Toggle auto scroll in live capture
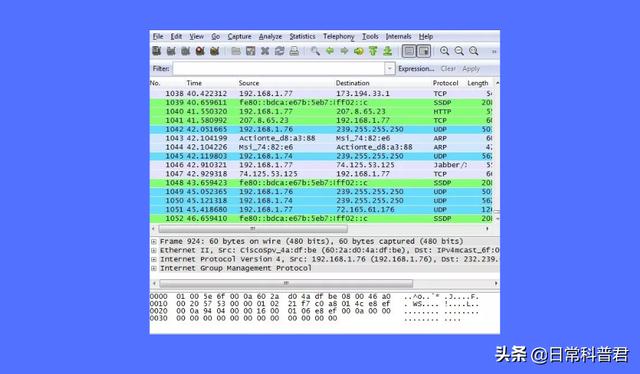The width and height of the screenshot is (640, 374). click(424, 51)
